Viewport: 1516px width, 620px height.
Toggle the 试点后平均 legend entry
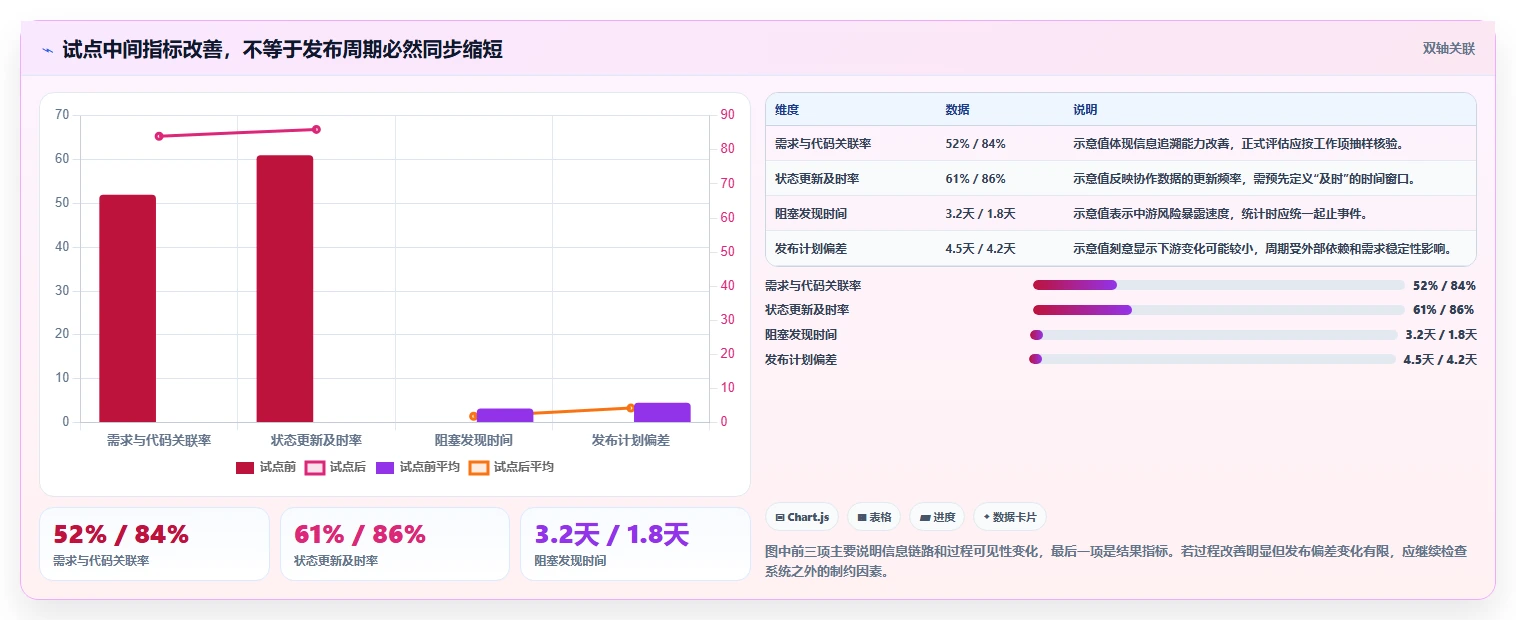point(511,467)
